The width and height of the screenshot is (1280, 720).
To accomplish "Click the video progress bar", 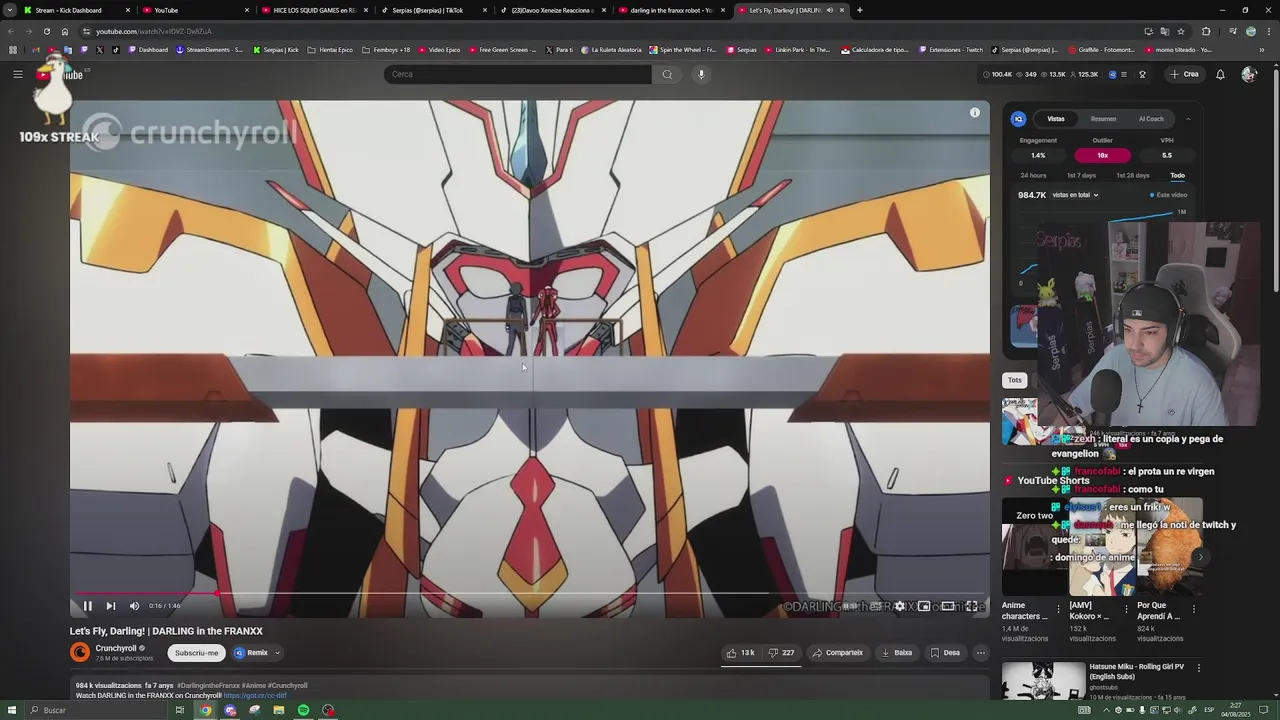I will (530, 592).
